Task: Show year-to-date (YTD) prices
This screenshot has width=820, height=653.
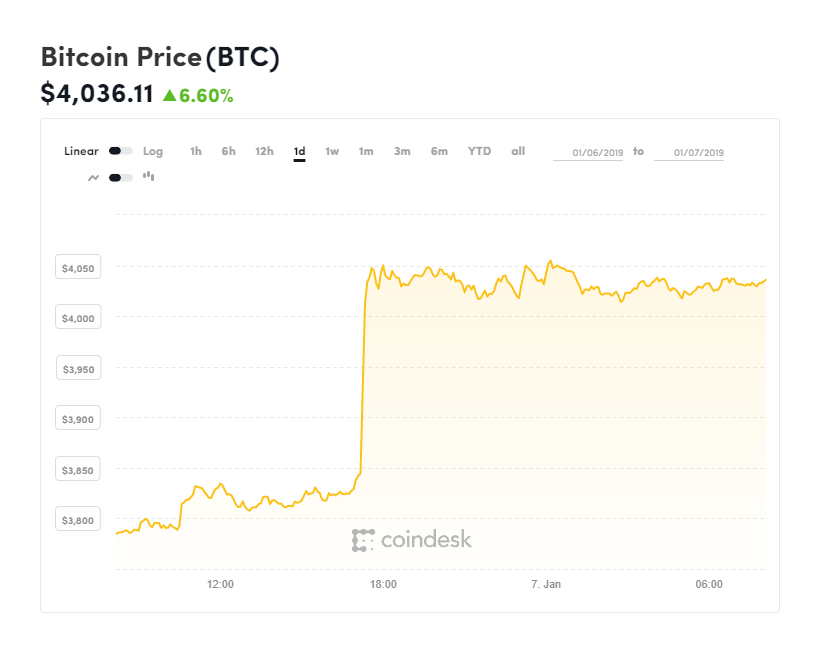Action: pos(480,151)
